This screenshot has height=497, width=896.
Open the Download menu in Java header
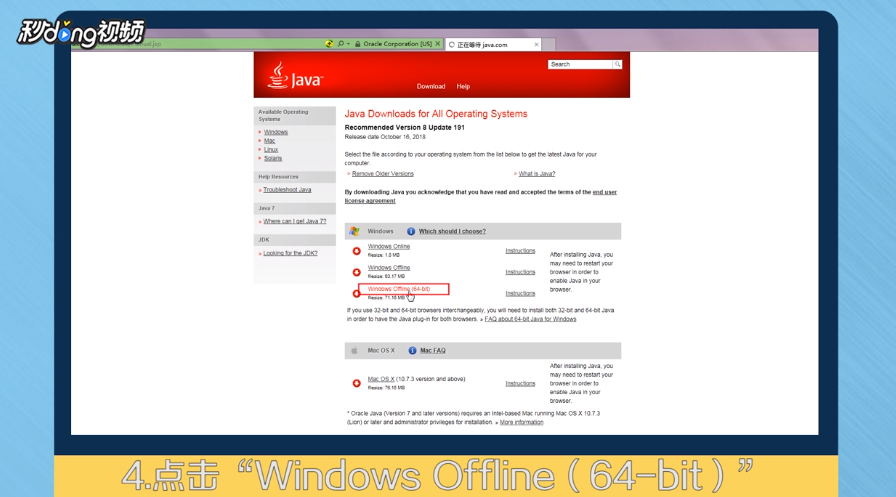pyautogui.click(x=431, y=86)
